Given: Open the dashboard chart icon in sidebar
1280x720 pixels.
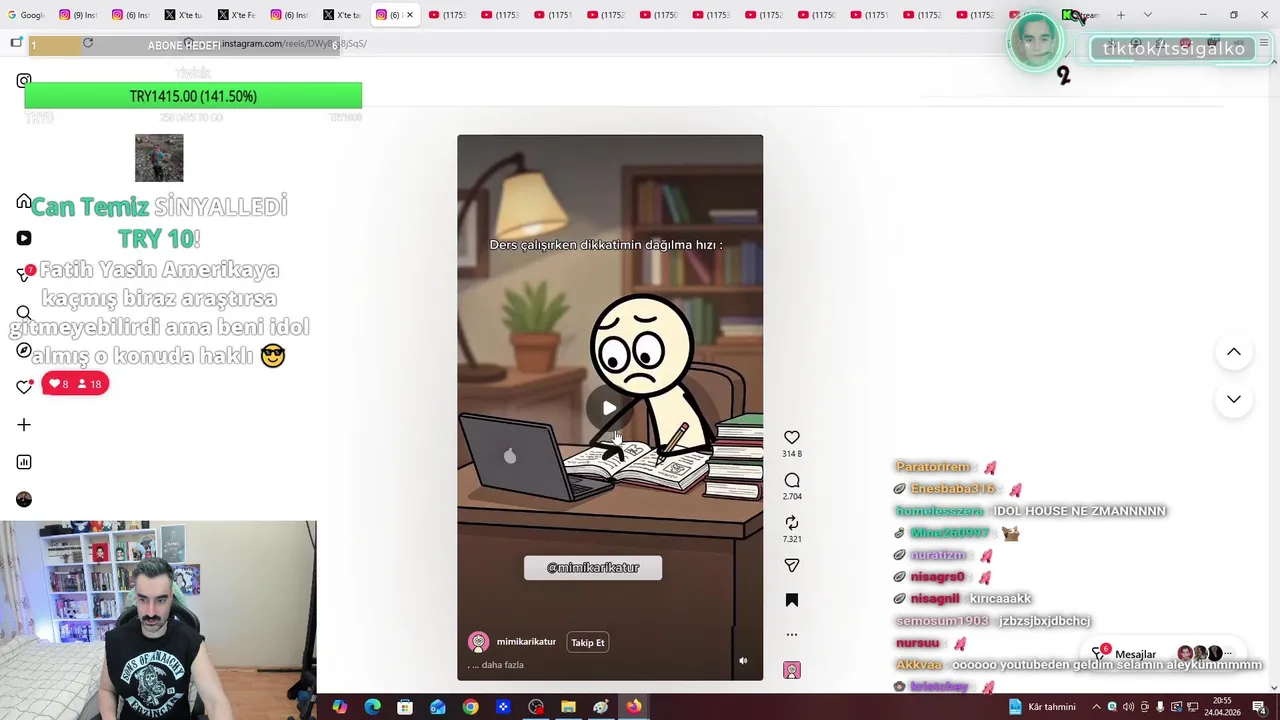Looking at the screenshot, I should pyautogui.click(x=24, y=462).
